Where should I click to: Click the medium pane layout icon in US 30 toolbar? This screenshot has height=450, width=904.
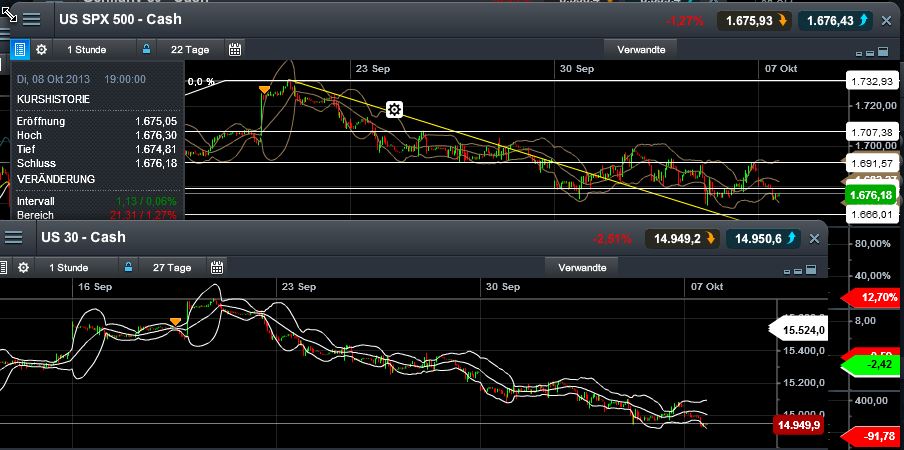pyautogui.click(x=798, y=271)
